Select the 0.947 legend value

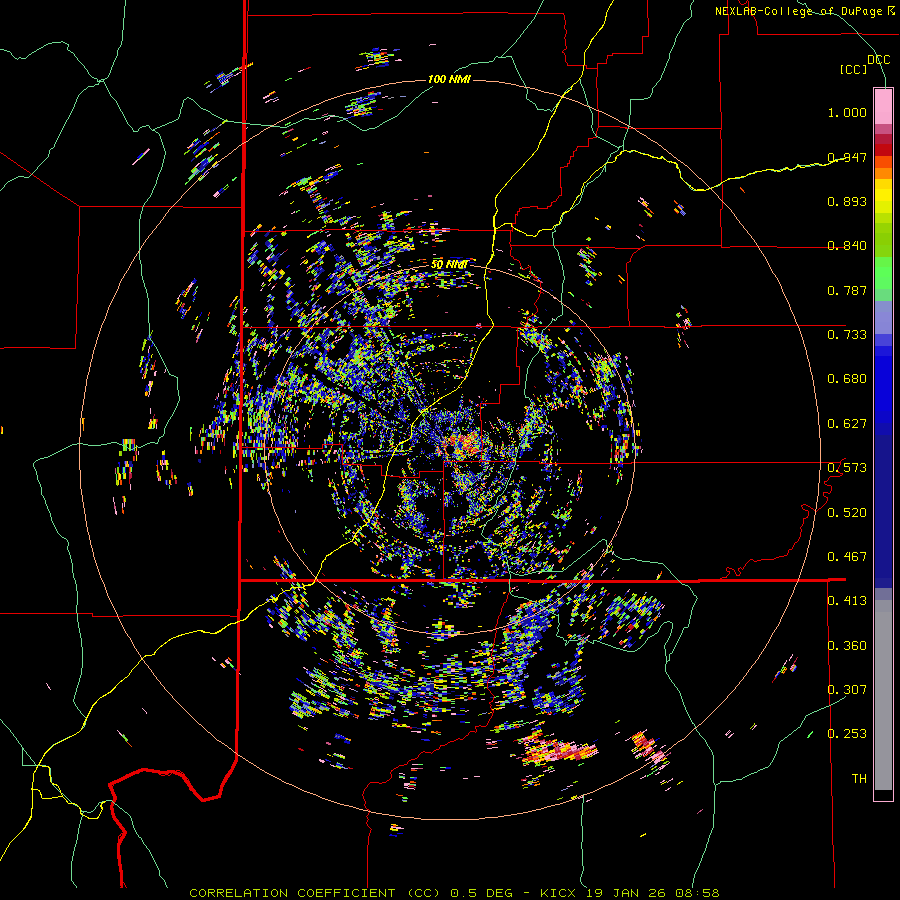point(847,157)
